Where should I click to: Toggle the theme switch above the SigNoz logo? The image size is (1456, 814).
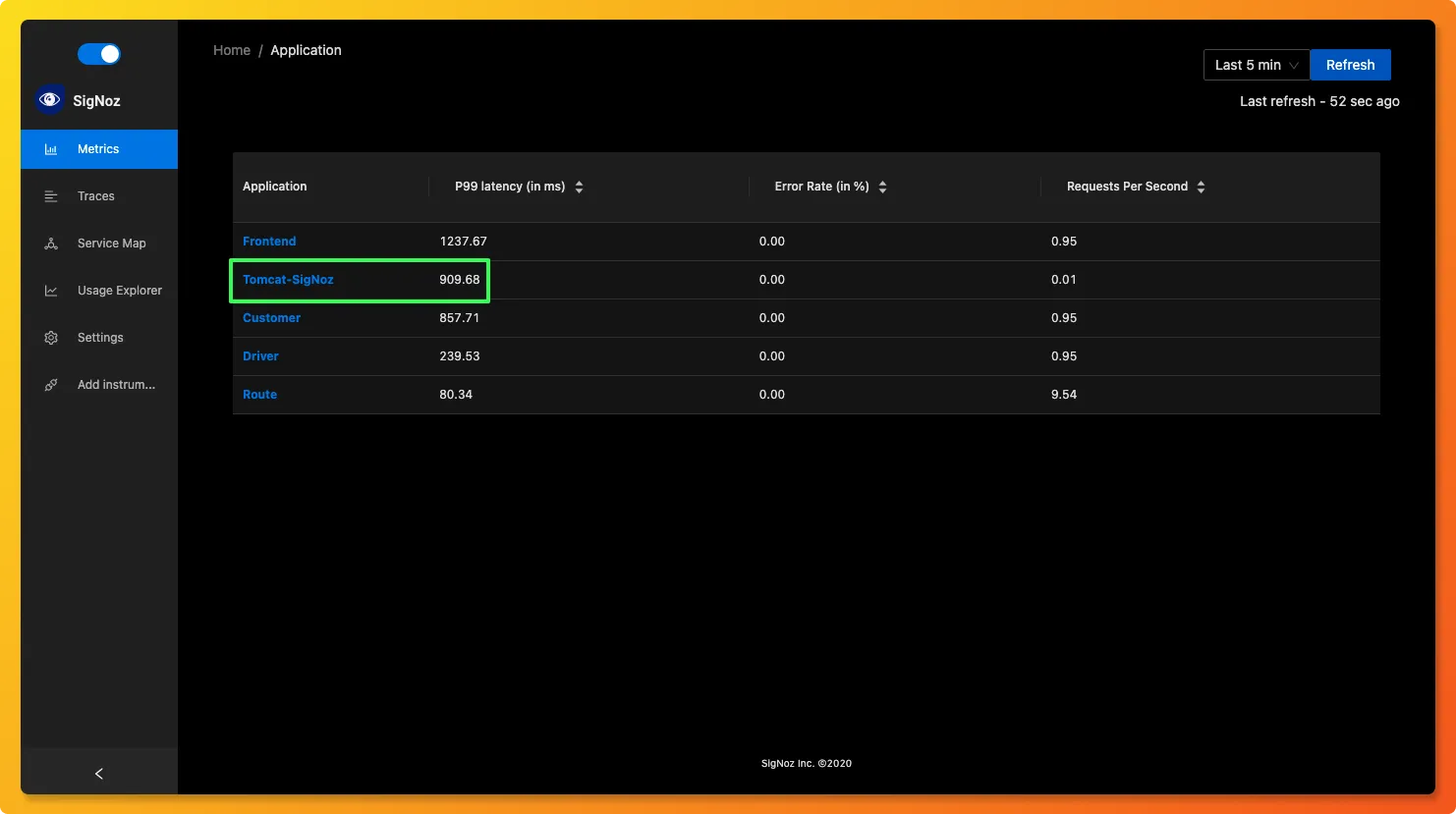[x=99, y=54]
